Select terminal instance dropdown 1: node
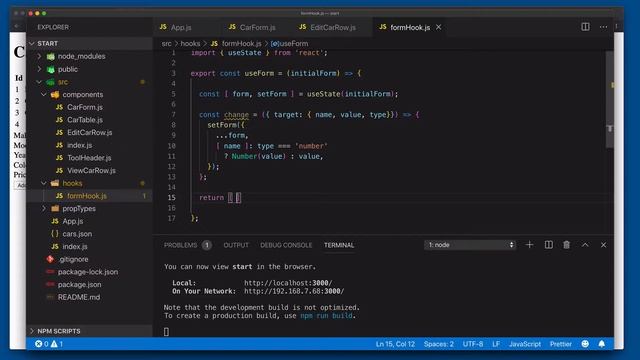The width and height of the screenshot is (640, 360). [x=470, y=245]
